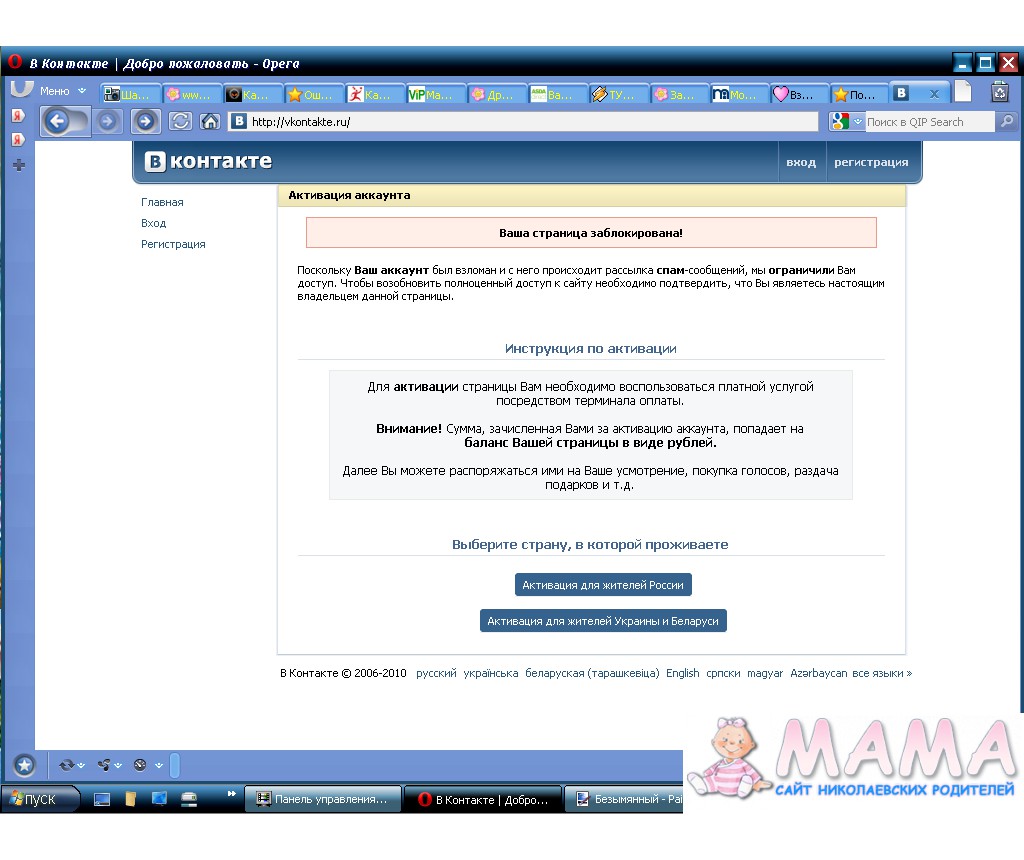This screenshot has width=1024, height=860.
Task: Go to Home page via house icon
Action: (210, 122)
